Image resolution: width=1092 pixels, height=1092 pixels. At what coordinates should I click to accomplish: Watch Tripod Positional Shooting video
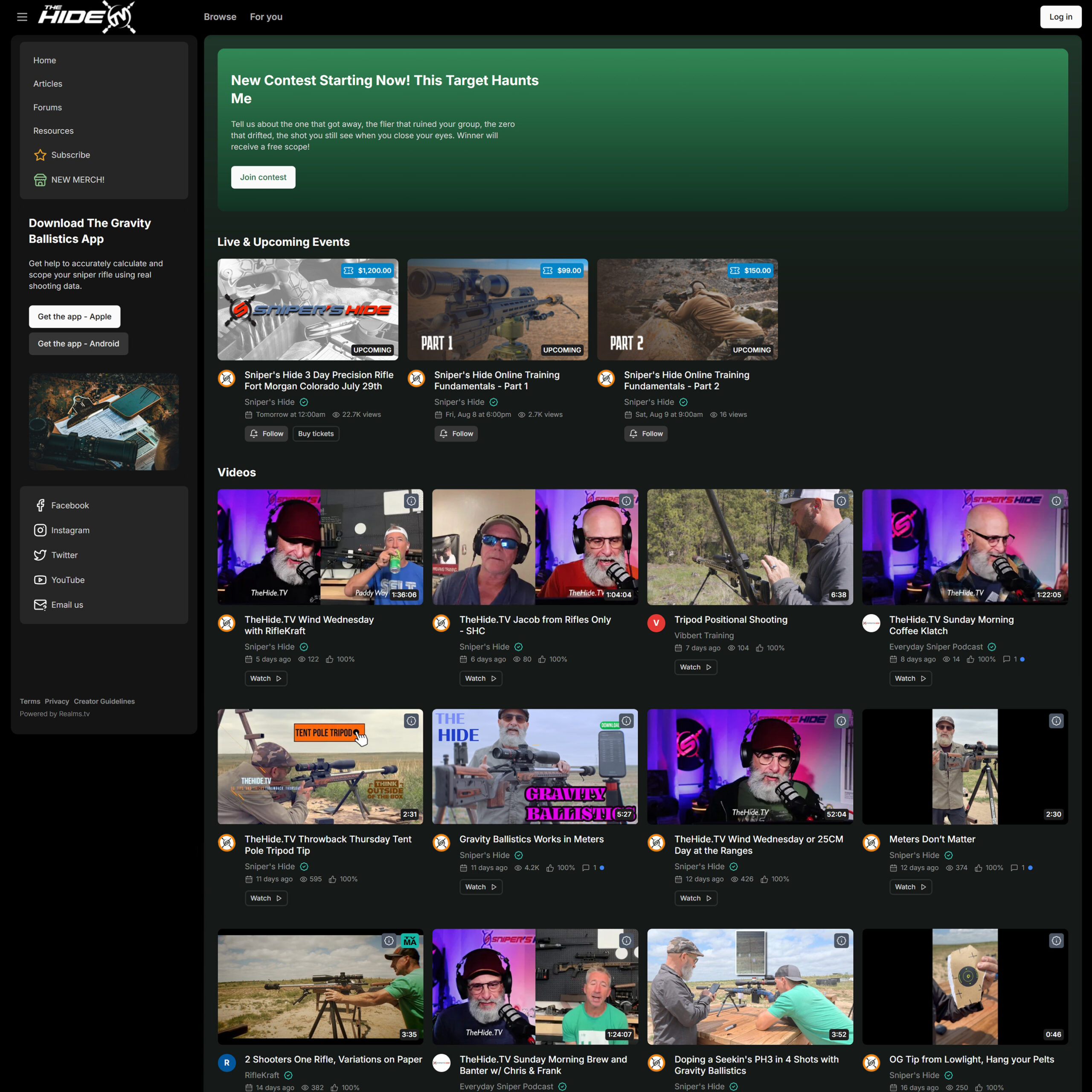coord(696,667)
